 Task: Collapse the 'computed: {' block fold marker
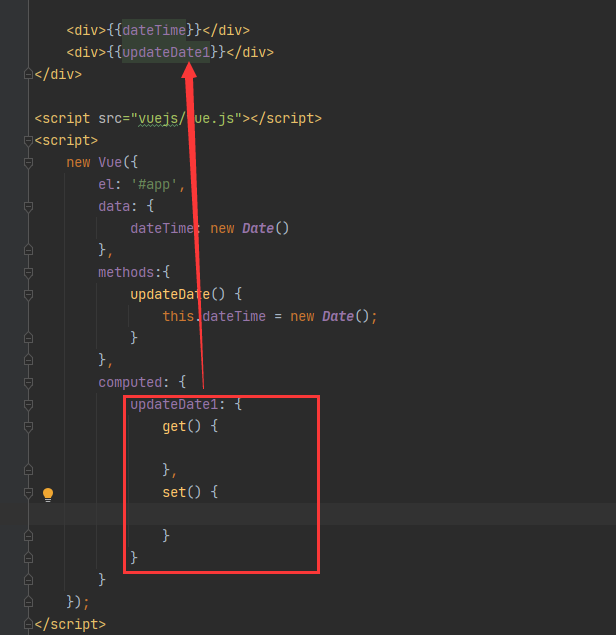coord(28,383)
